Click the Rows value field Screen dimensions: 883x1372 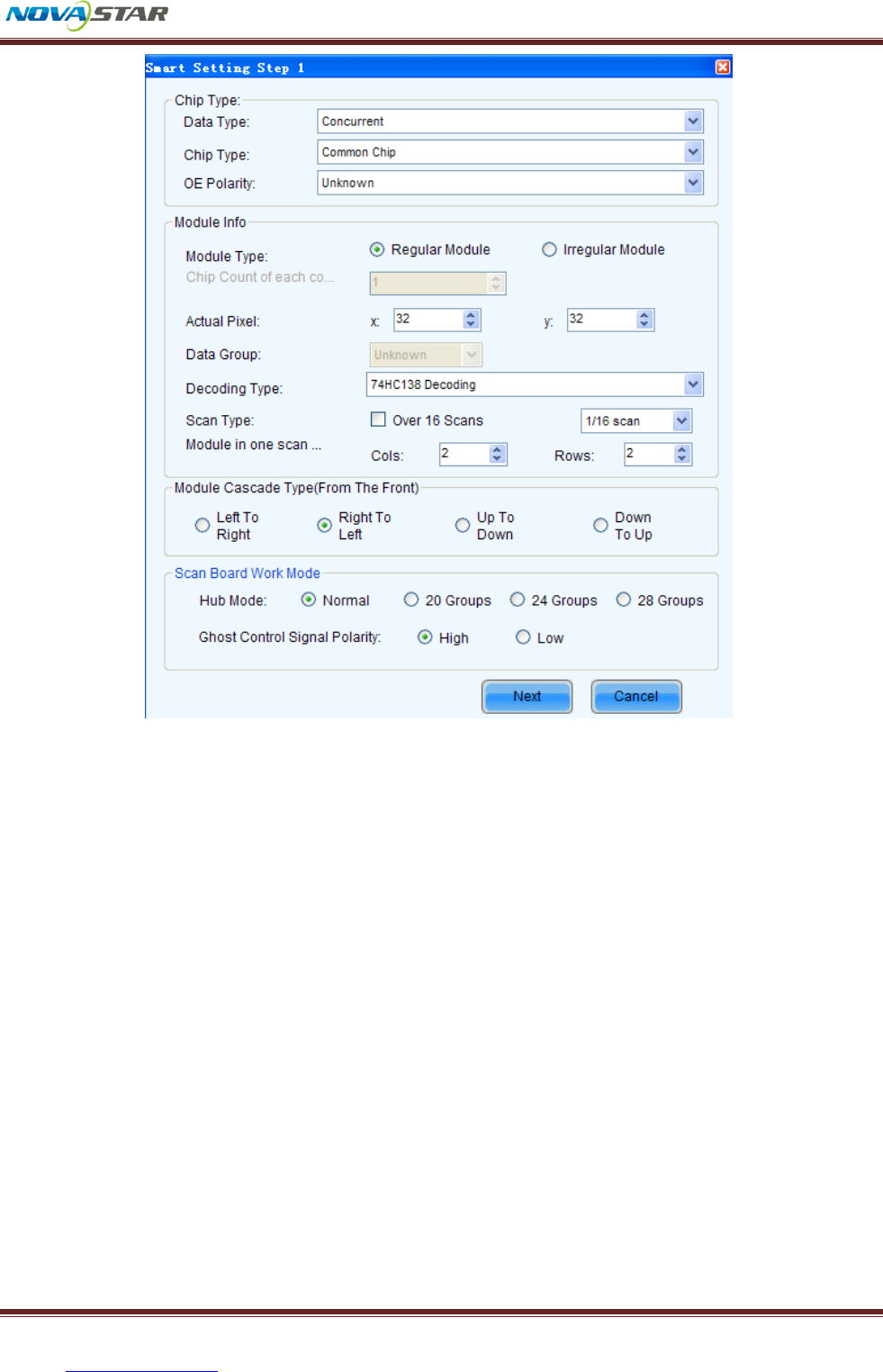tap(649, 454)
